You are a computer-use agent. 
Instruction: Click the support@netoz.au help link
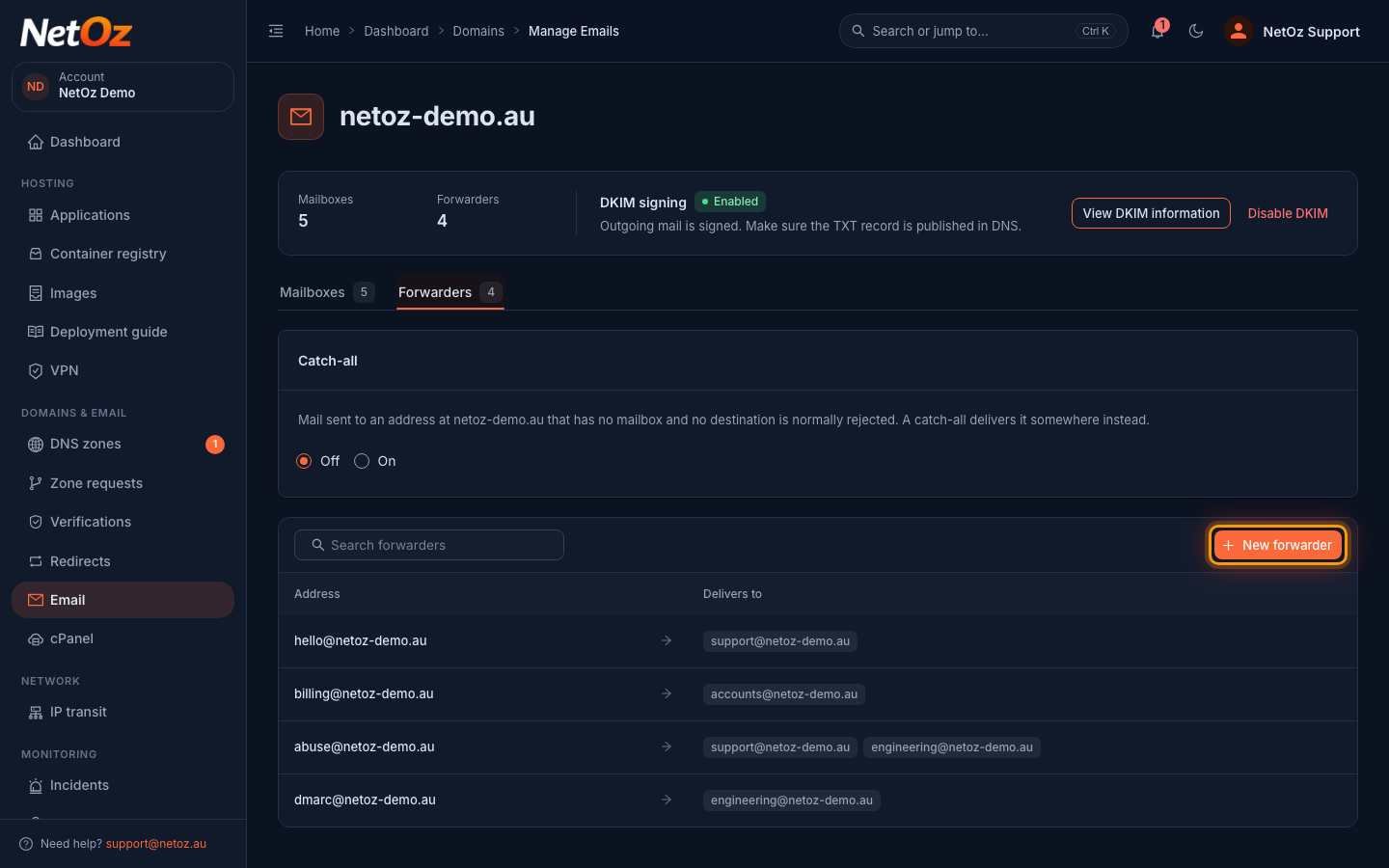coord(156,844)
